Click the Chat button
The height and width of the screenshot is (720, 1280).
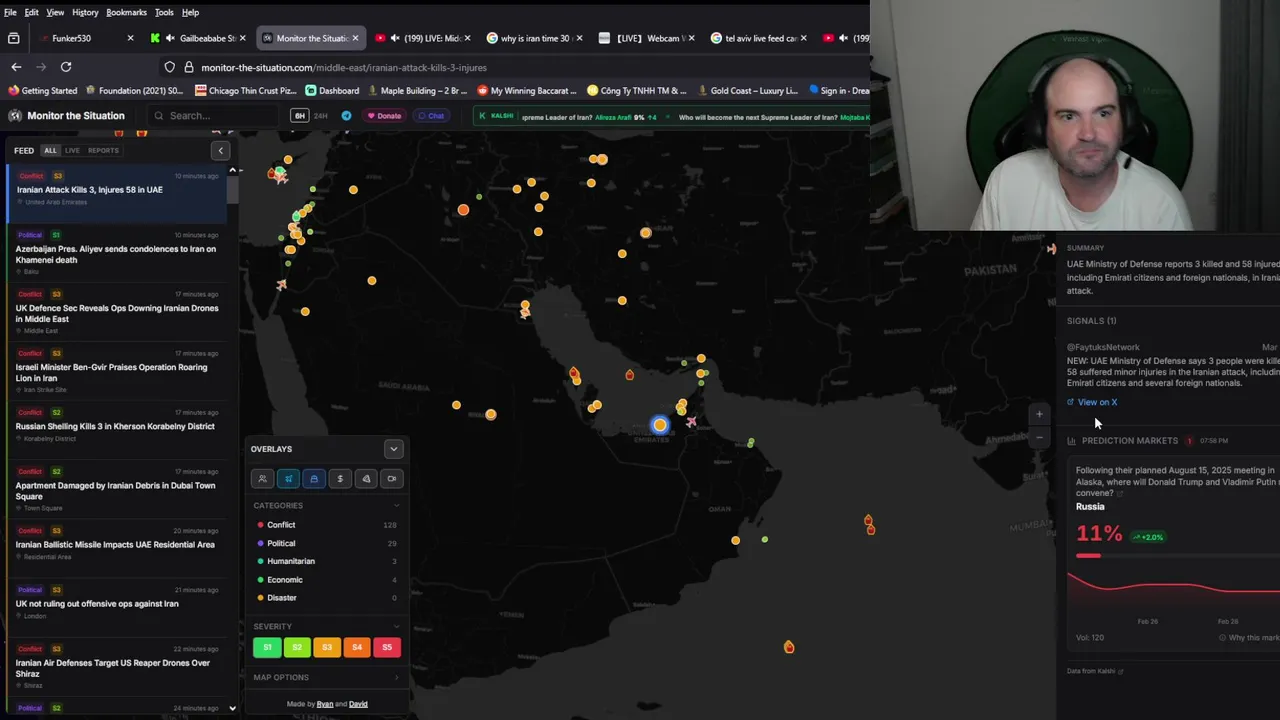[432, 116]
